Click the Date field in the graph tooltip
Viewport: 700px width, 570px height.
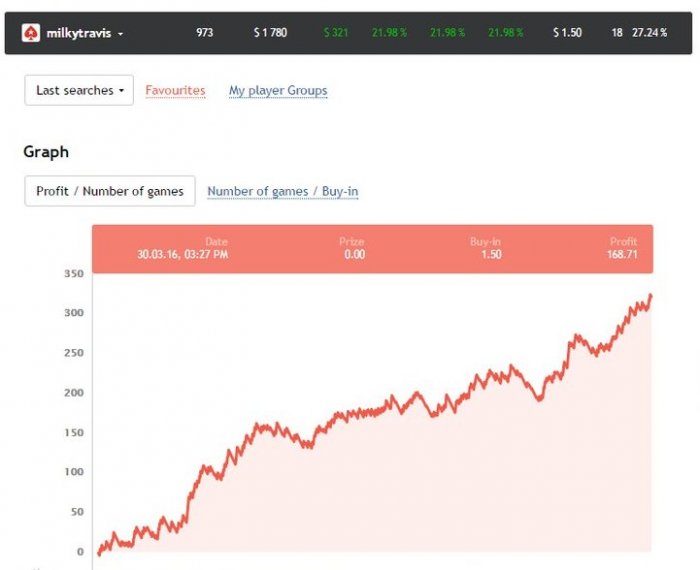182,254
